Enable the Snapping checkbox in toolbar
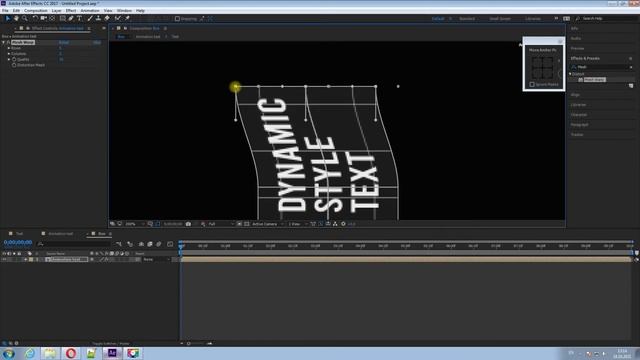The width and height of the screenshot is (640, 360). (177, 19)
